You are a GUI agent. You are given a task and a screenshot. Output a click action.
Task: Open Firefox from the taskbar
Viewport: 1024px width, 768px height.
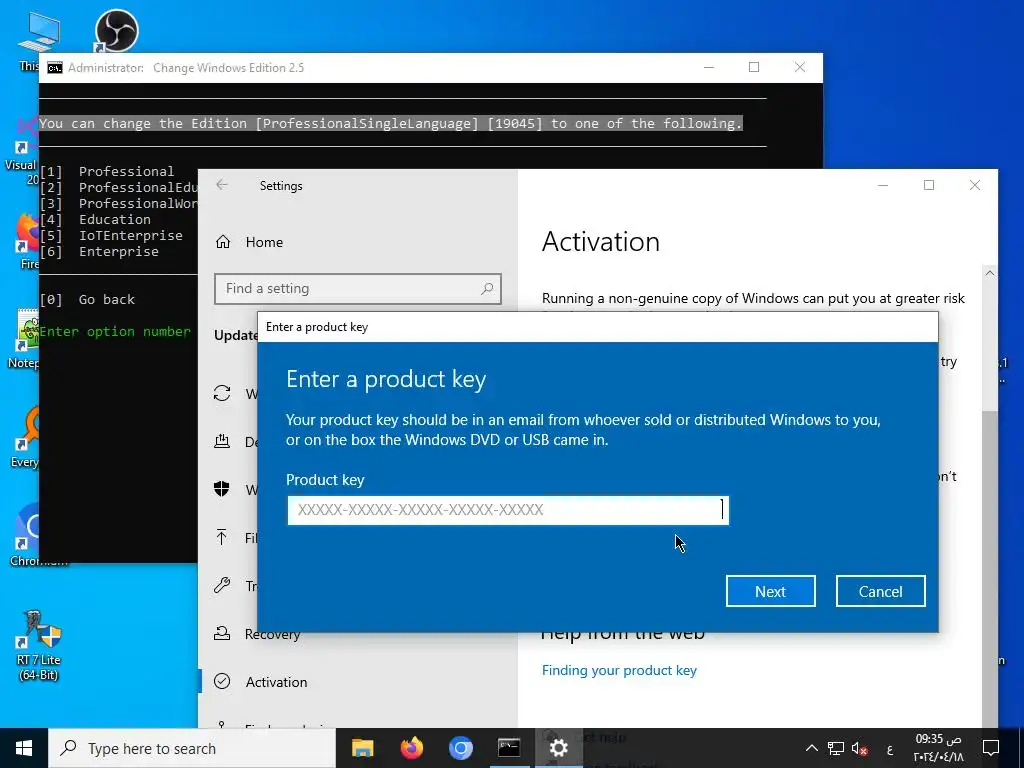[411, 748]
